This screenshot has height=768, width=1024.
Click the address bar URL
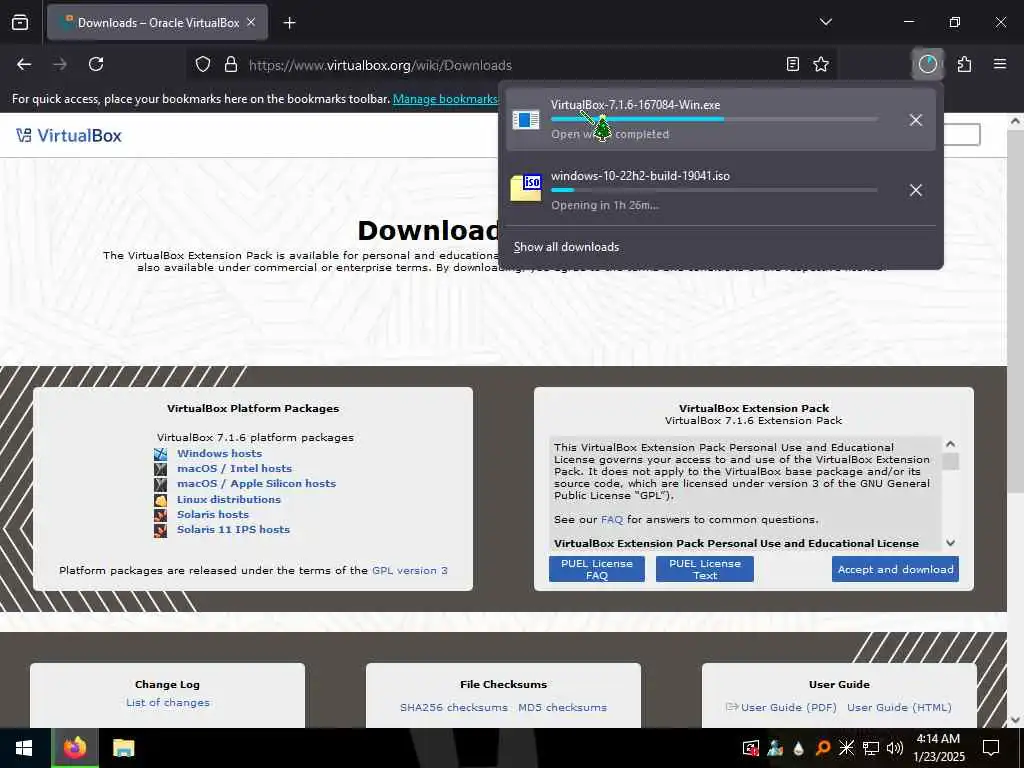[380, 65]
